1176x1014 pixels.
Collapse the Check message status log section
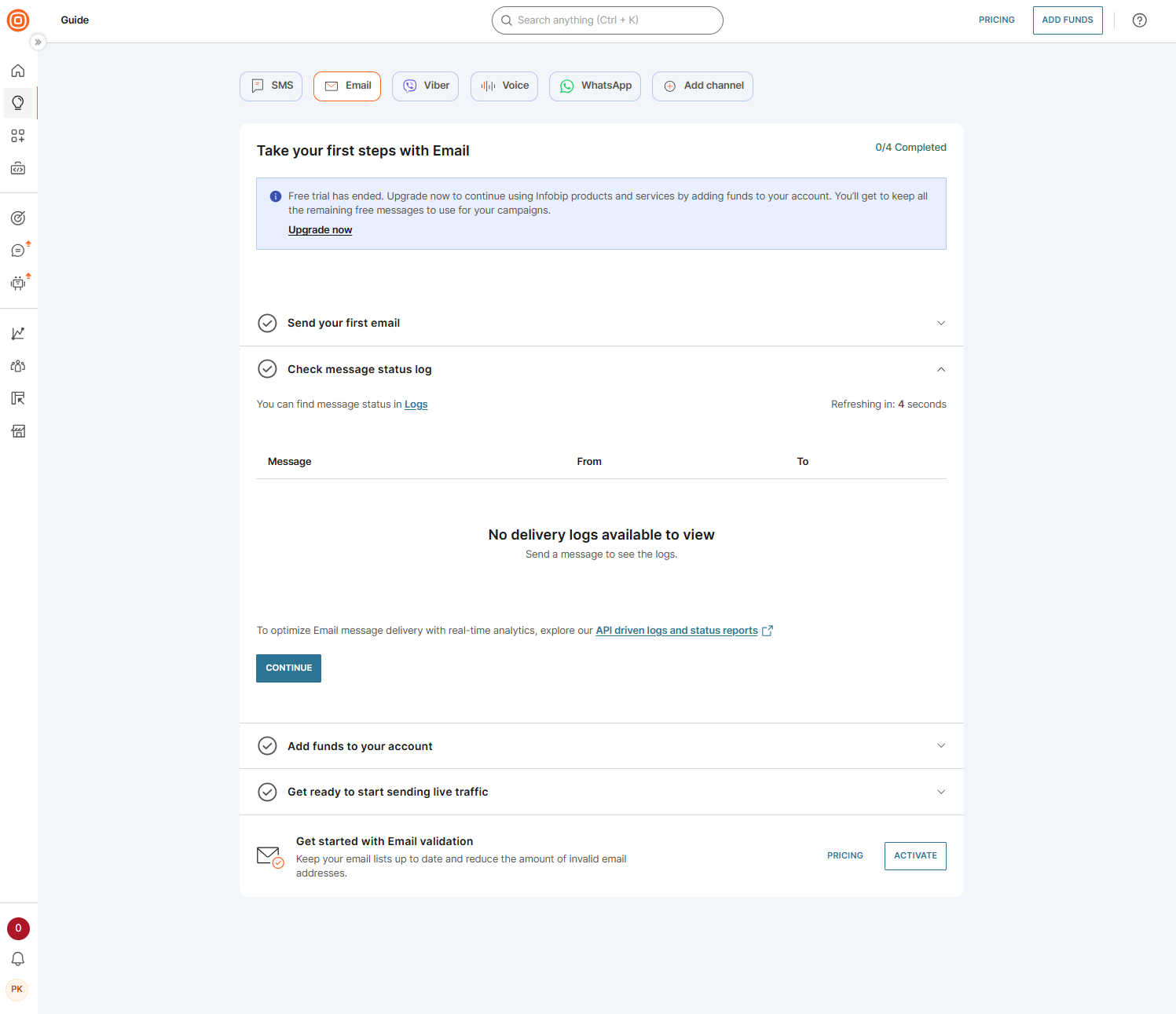coord(940,369)
